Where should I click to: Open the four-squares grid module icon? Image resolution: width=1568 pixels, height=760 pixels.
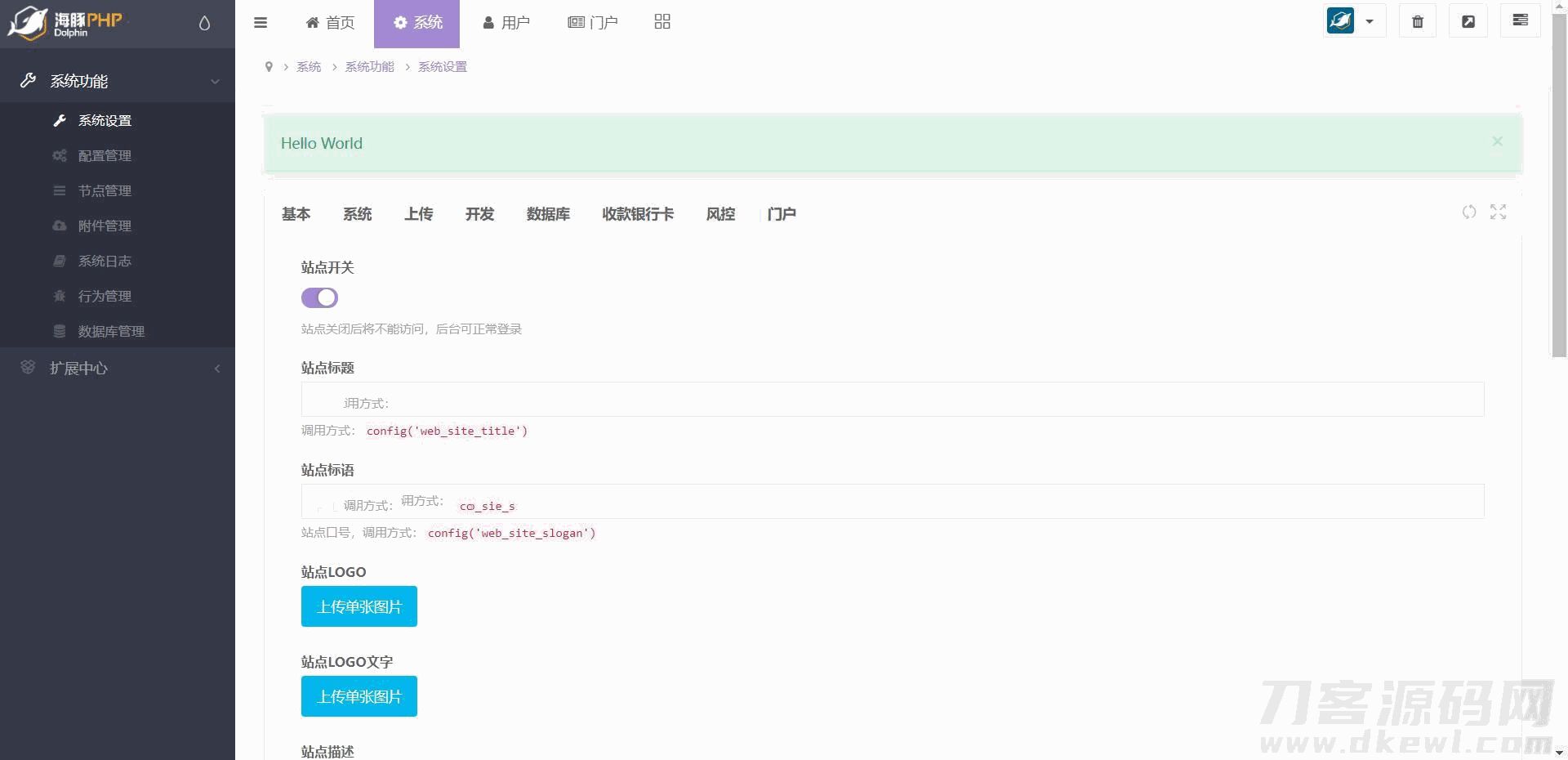point(662,22)
